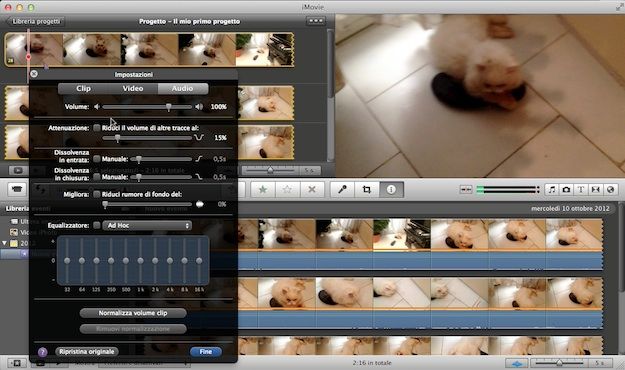Select the first project clip thumbnail

(x=34, y=49)
